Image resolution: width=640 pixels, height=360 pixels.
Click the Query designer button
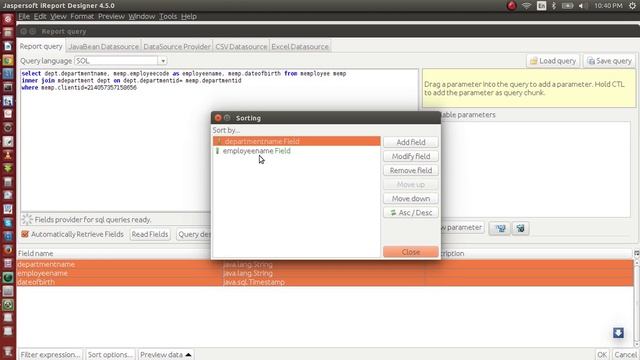194,234
